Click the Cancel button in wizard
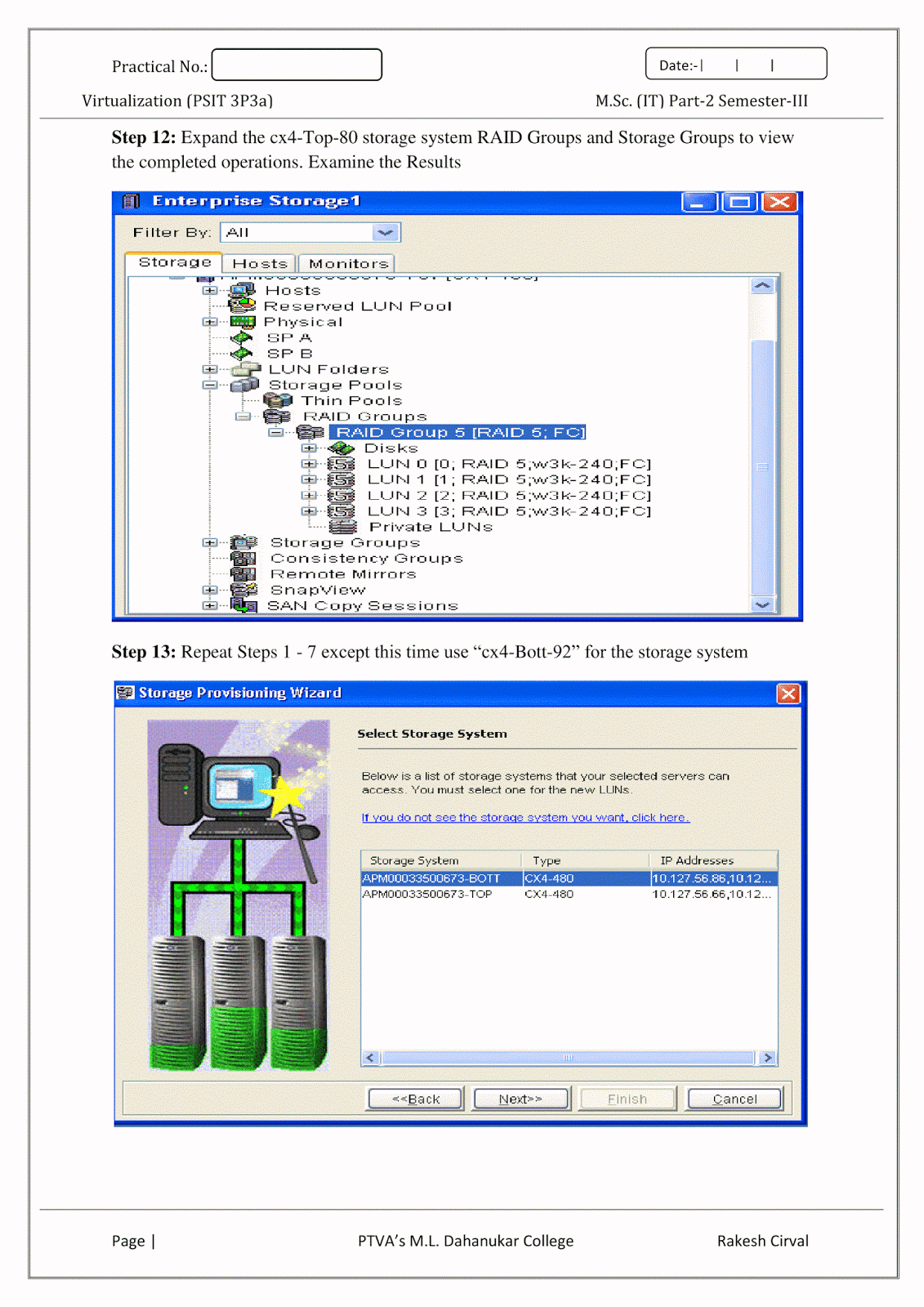Viewport: 924px width, 1307px height. tap(734, 1099)
